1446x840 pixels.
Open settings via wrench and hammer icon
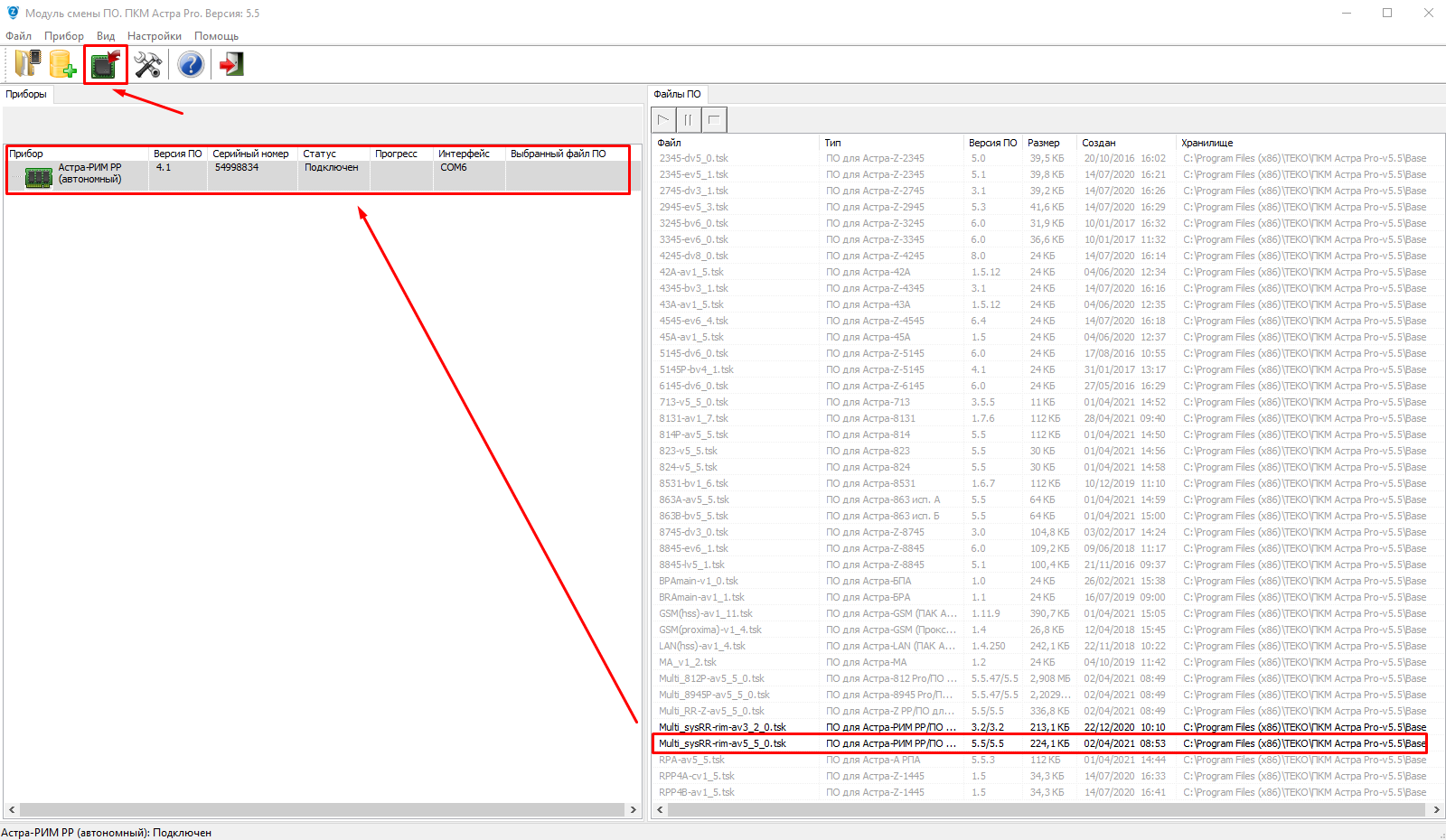click(x=147, y=64)
